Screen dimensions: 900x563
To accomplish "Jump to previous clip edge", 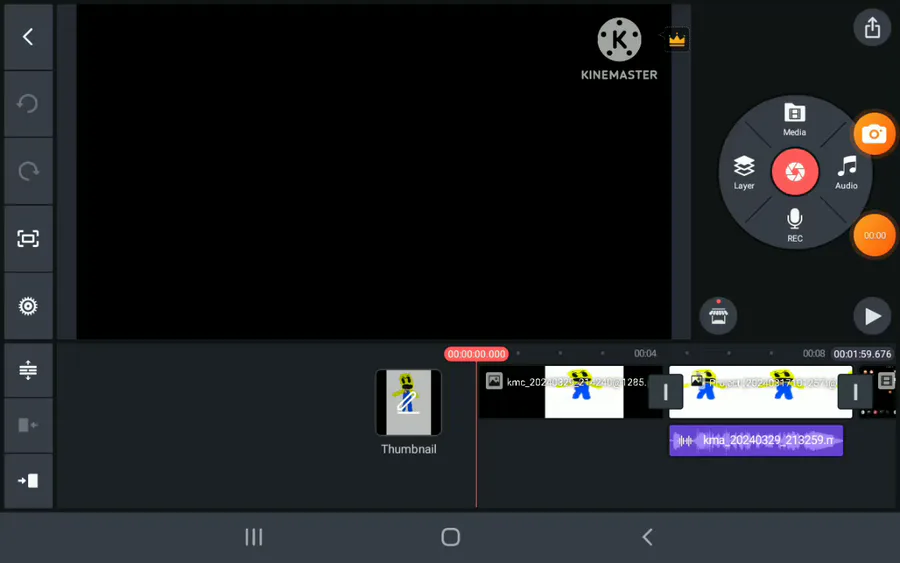I will pyautogui.click(x=28, y=425).
